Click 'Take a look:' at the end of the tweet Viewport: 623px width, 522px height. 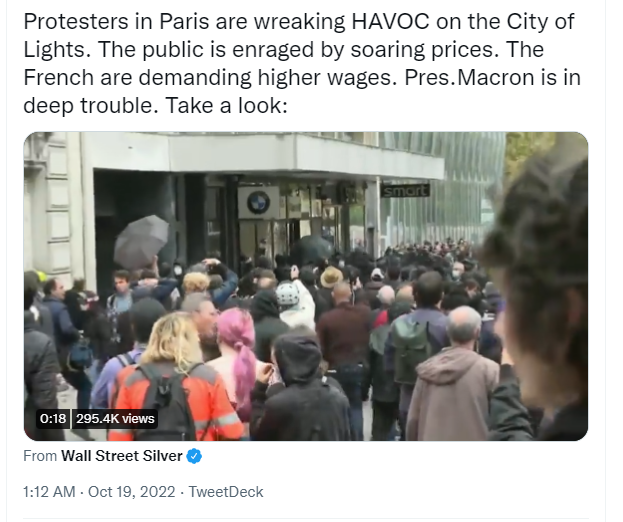(226, 105)
